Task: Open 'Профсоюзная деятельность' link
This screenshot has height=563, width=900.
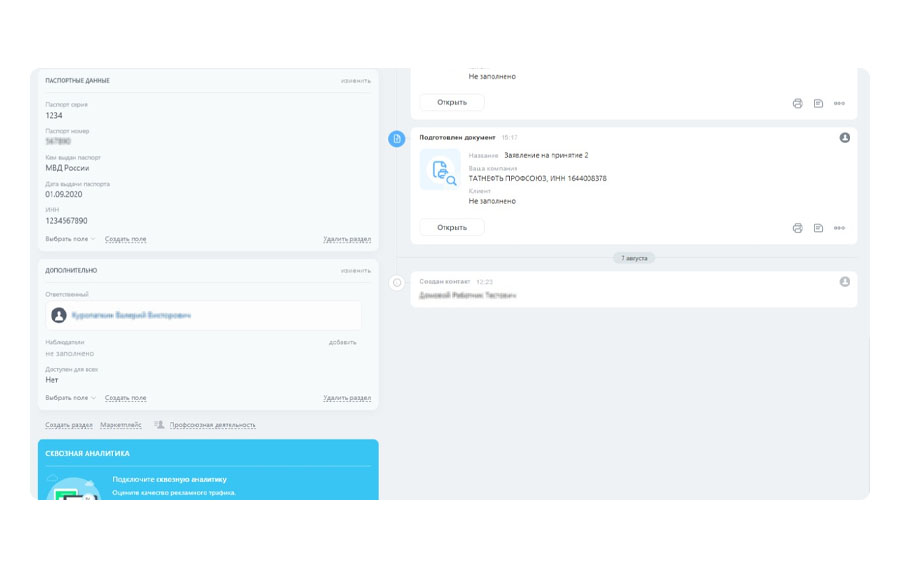Action: click(x=212, y=425)
